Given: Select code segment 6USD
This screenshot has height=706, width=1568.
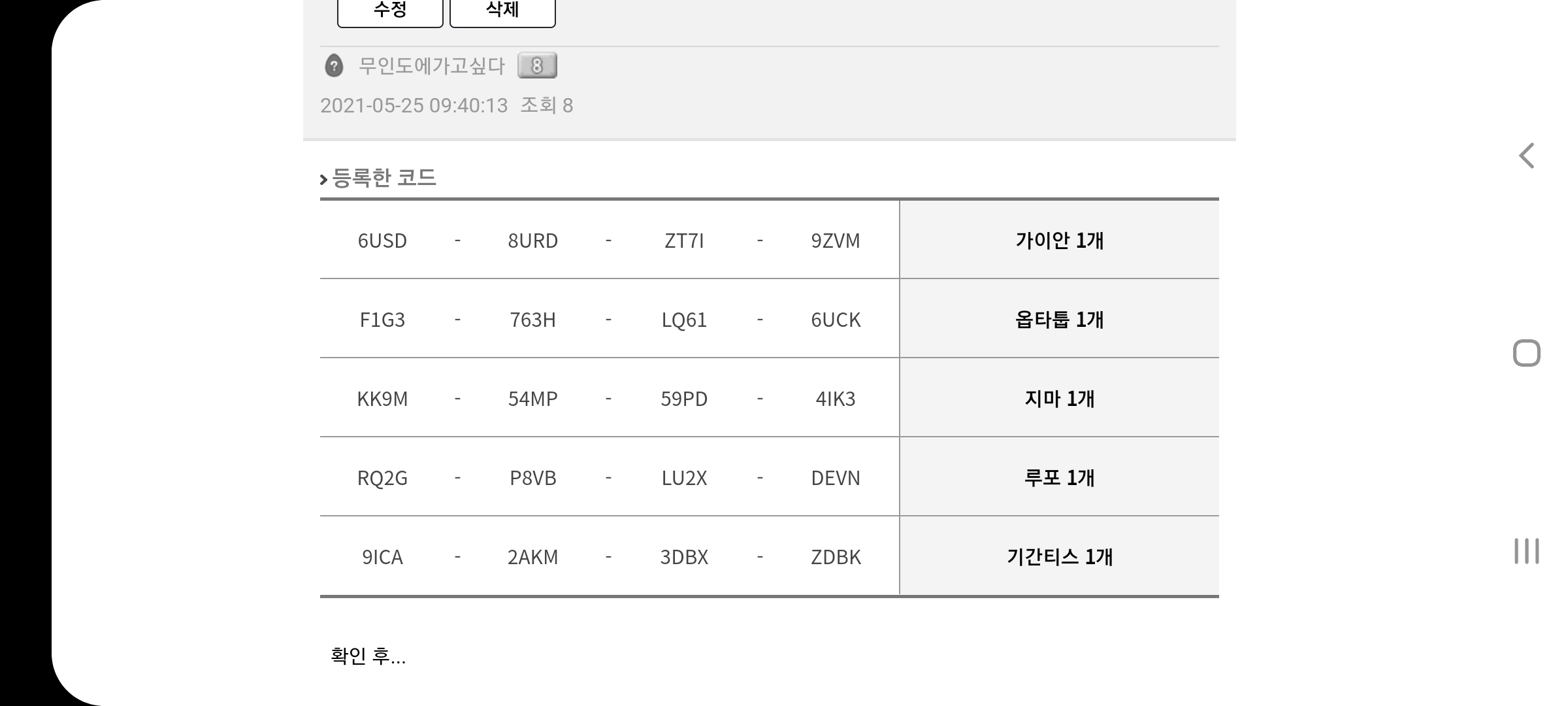Looking at the screenshot, I should tap(382, 241).
